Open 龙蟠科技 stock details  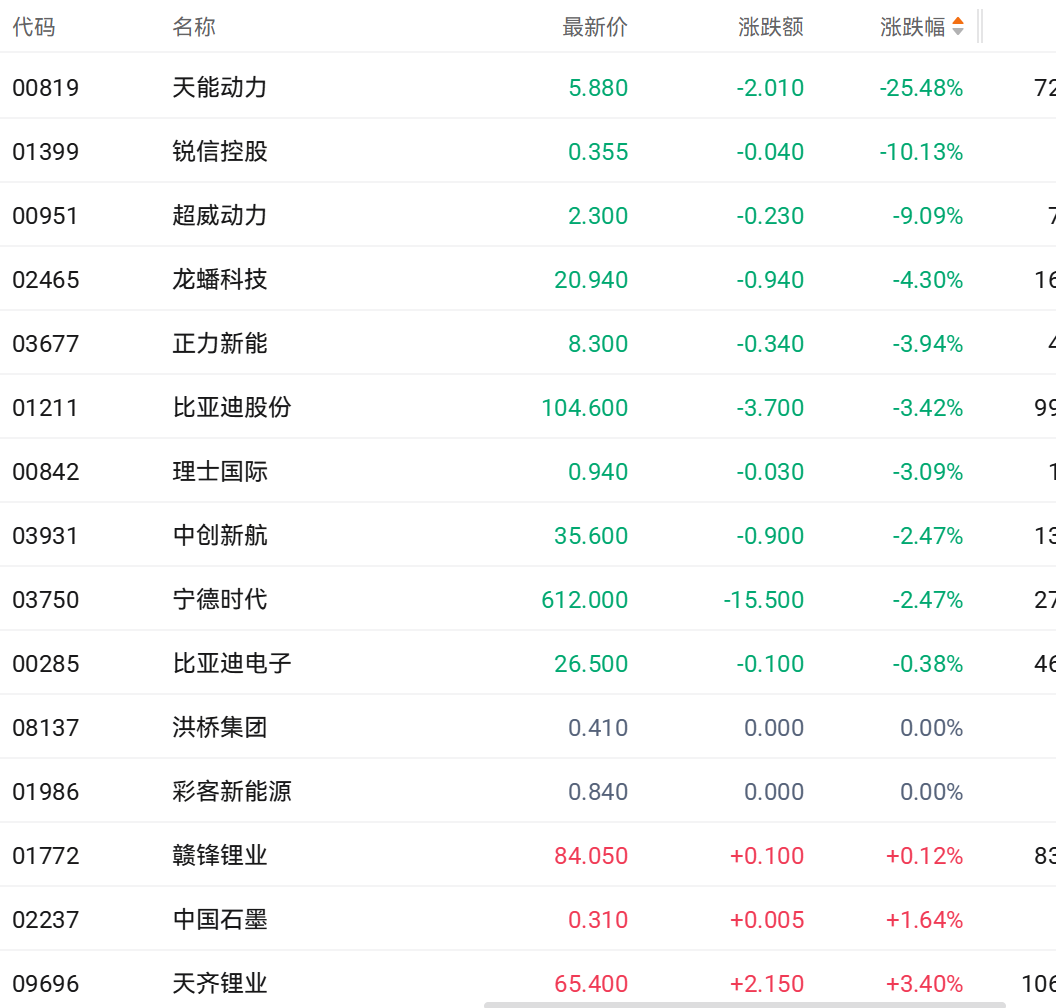220,280
